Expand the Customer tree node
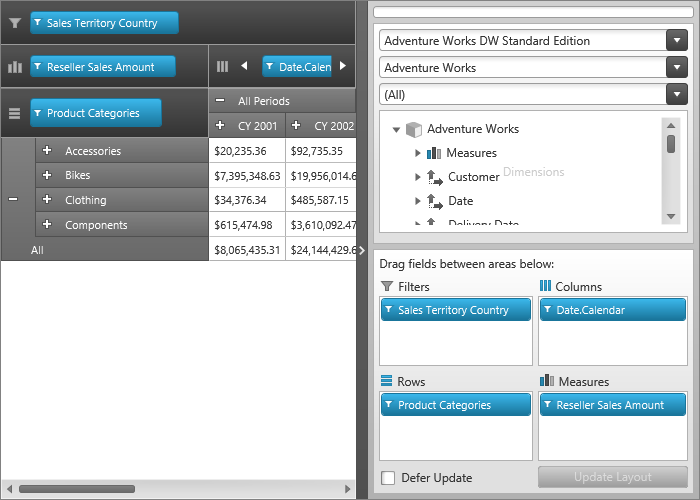 pos(417,177)
